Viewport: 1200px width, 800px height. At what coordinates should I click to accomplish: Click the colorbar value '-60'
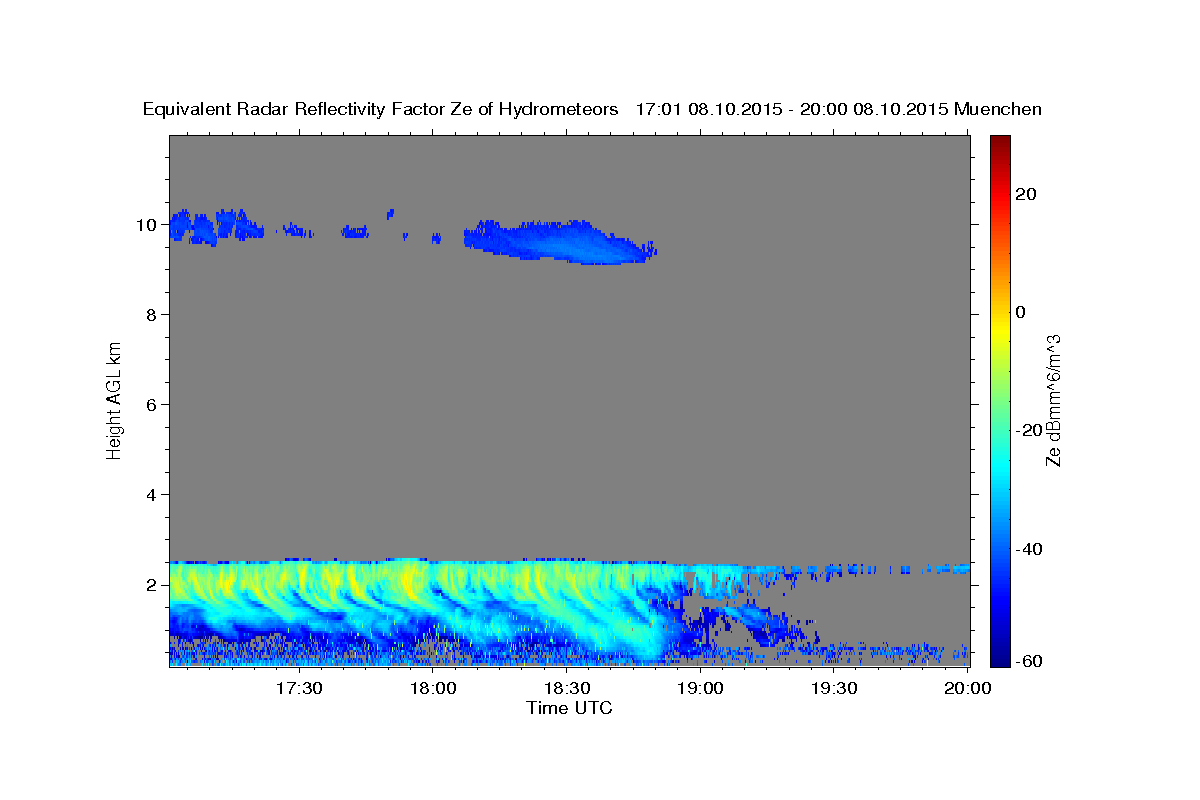tap(1029, 662)
